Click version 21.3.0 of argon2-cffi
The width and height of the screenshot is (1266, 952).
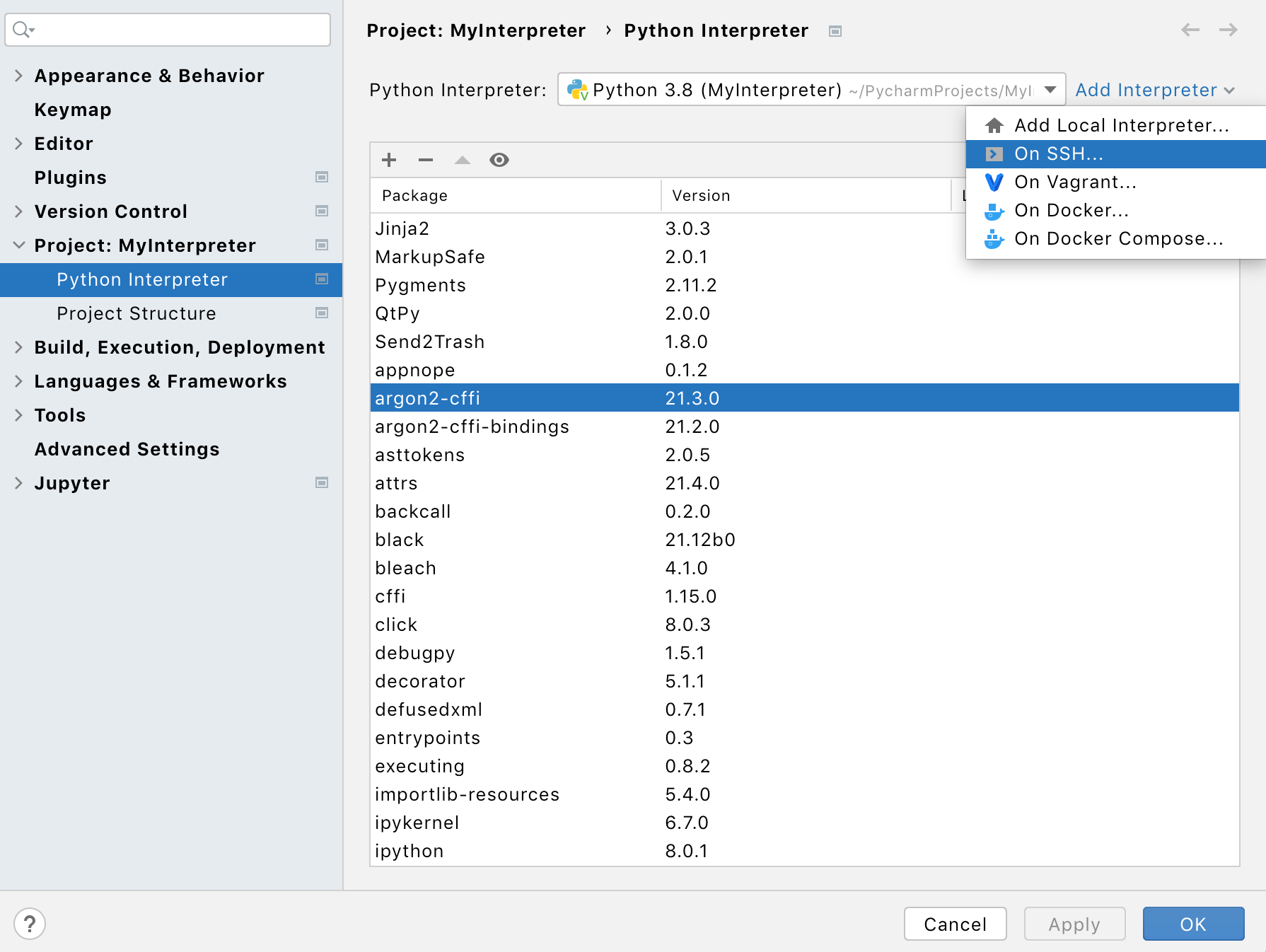[692, 398]
